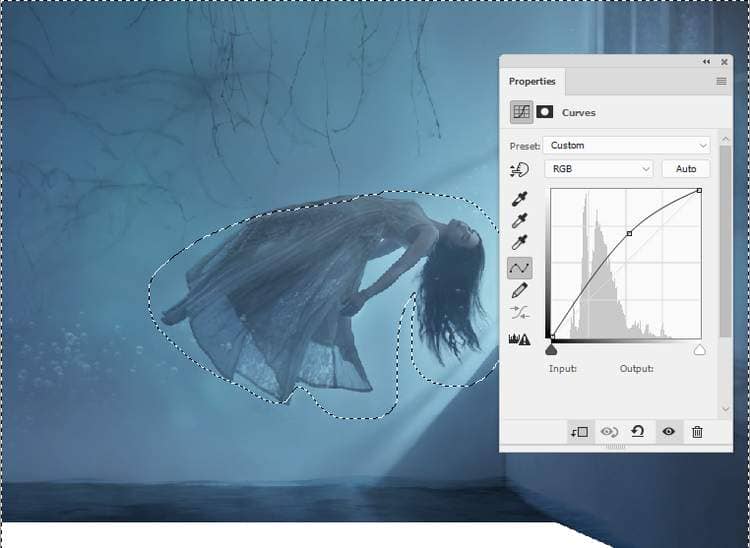Select the middle curve control point
The height and width of the screenshot is (548, 750).
[629, 233]
